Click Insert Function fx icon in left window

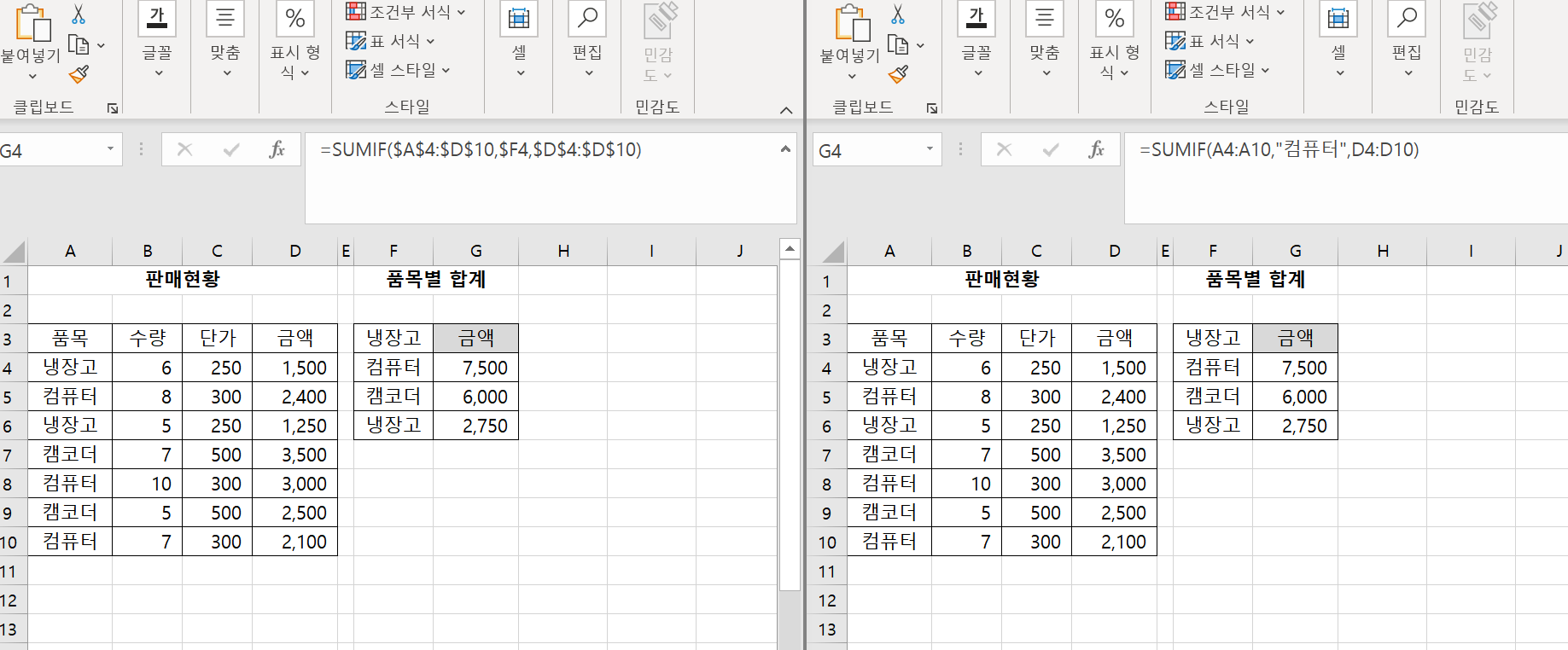(x=277, y=150)
